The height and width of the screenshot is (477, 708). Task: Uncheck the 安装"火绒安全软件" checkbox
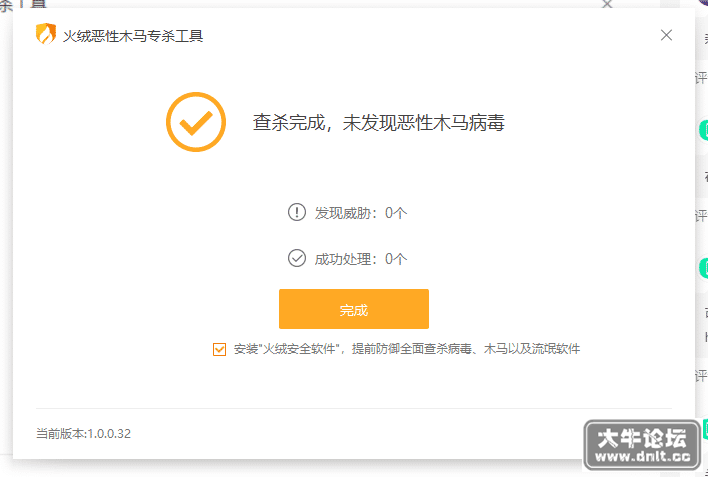pos(219,349)
